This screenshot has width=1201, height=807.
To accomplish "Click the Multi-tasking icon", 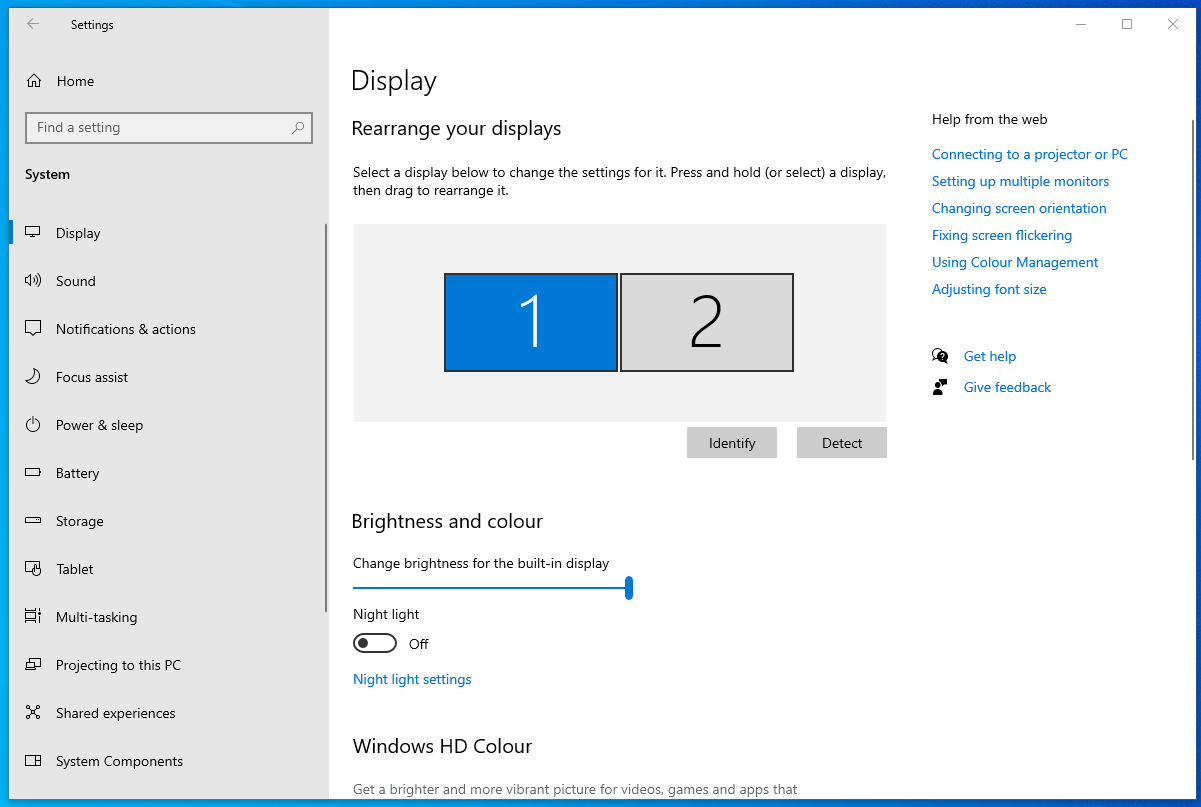I will click(x=33, y=617).
